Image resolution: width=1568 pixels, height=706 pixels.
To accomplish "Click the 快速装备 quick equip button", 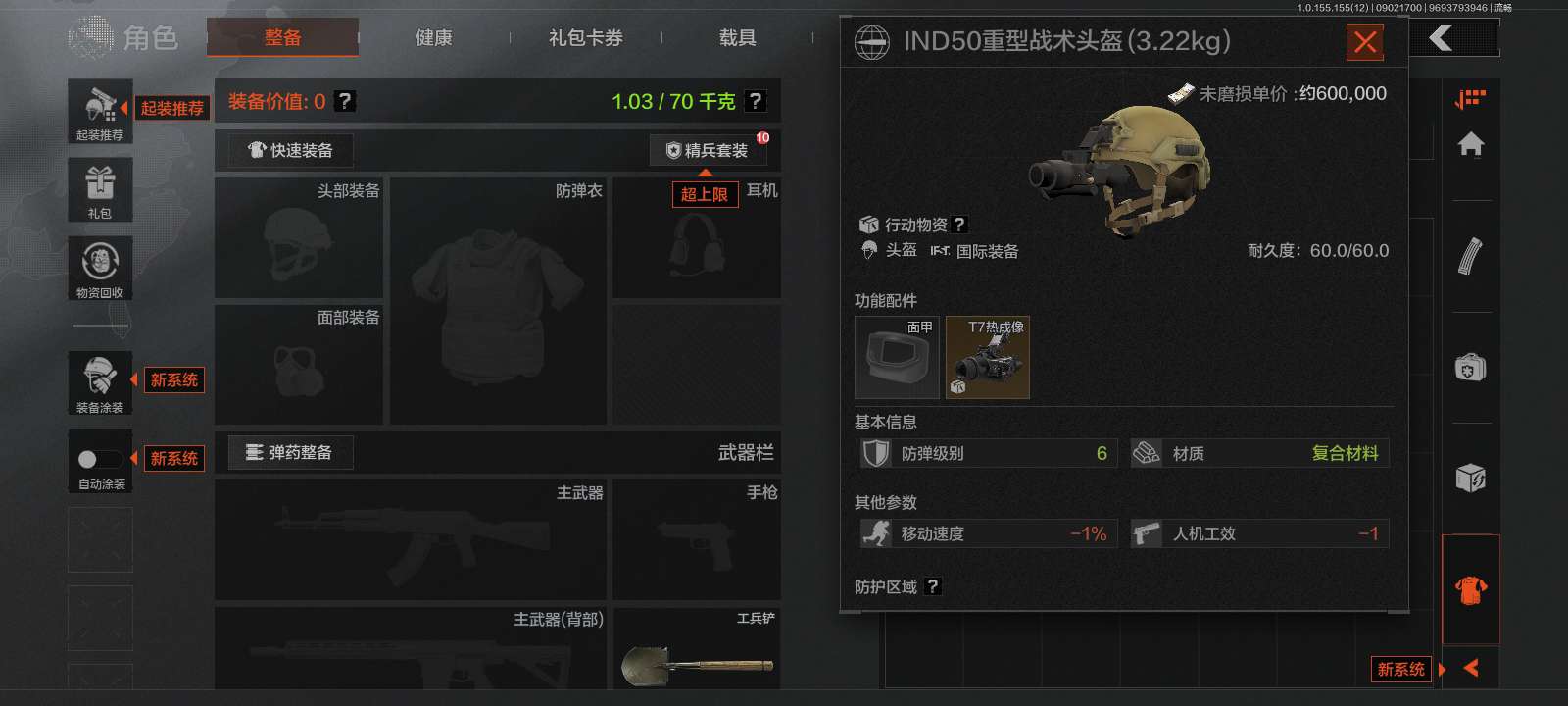I will [290, 150].
